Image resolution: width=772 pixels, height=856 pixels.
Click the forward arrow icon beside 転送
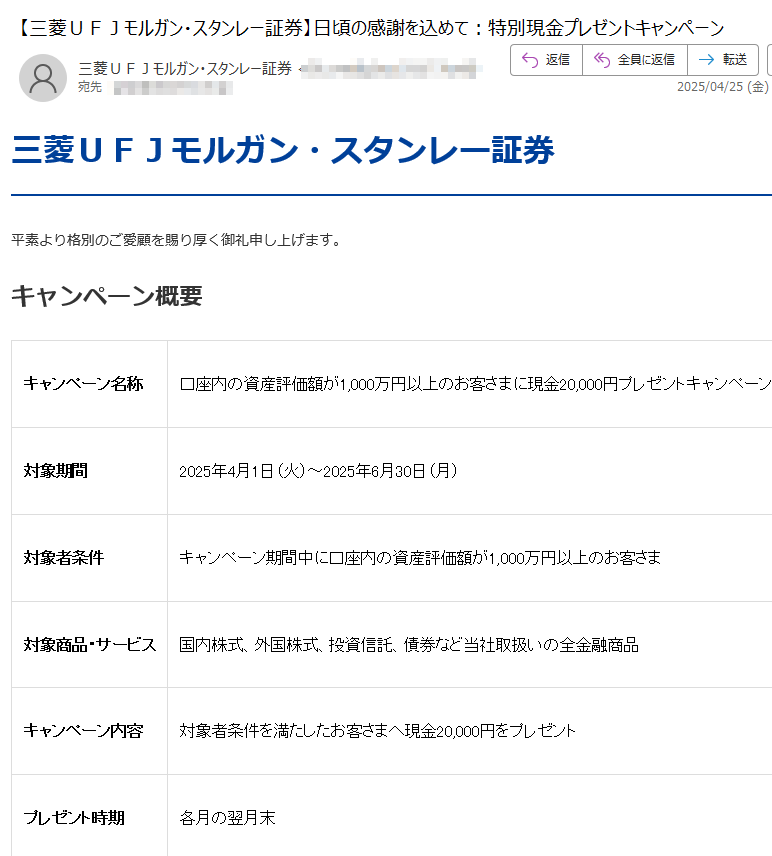[x=706, y=60]
